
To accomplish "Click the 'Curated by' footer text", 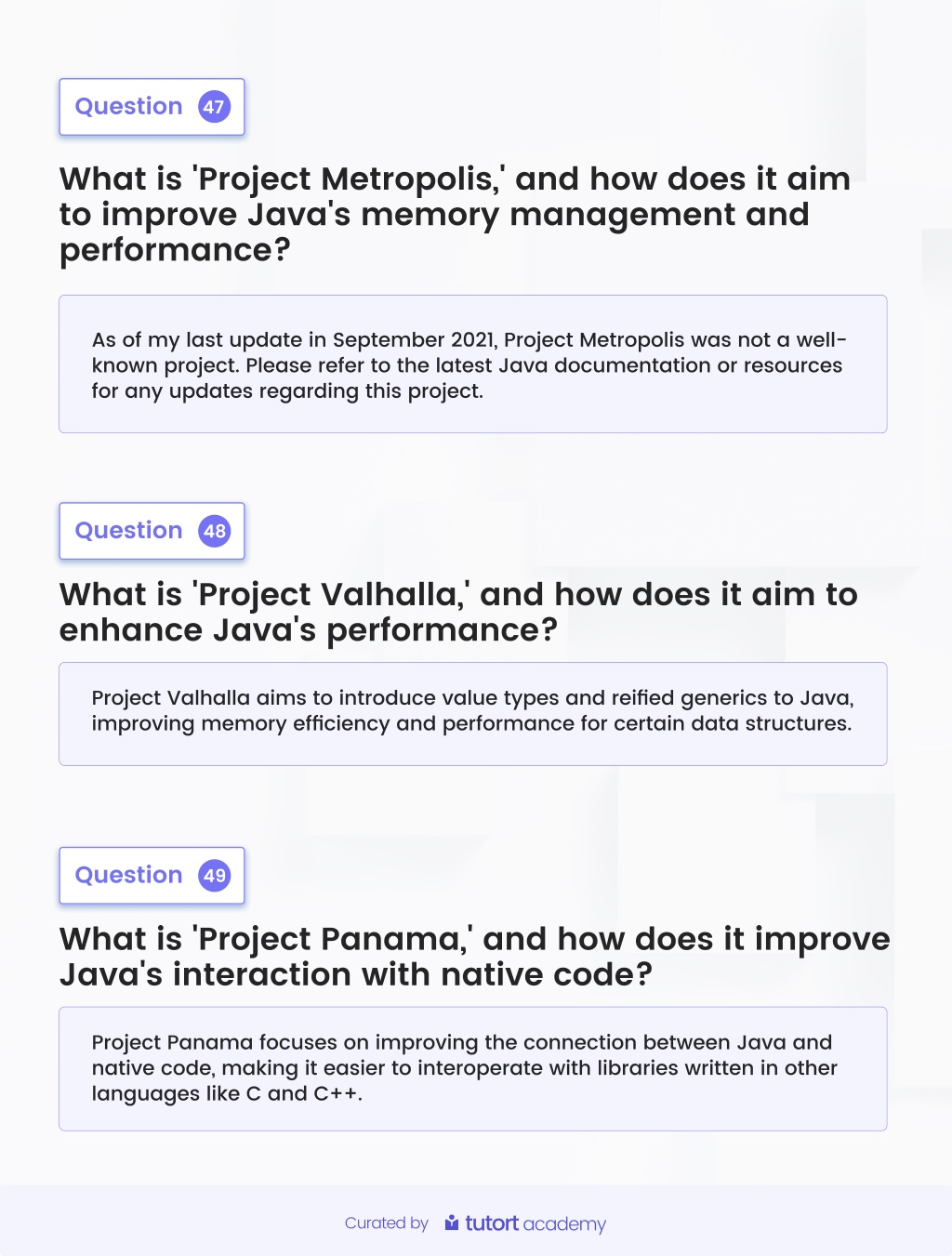I will pyautogui.click(x=386, y=1223).
